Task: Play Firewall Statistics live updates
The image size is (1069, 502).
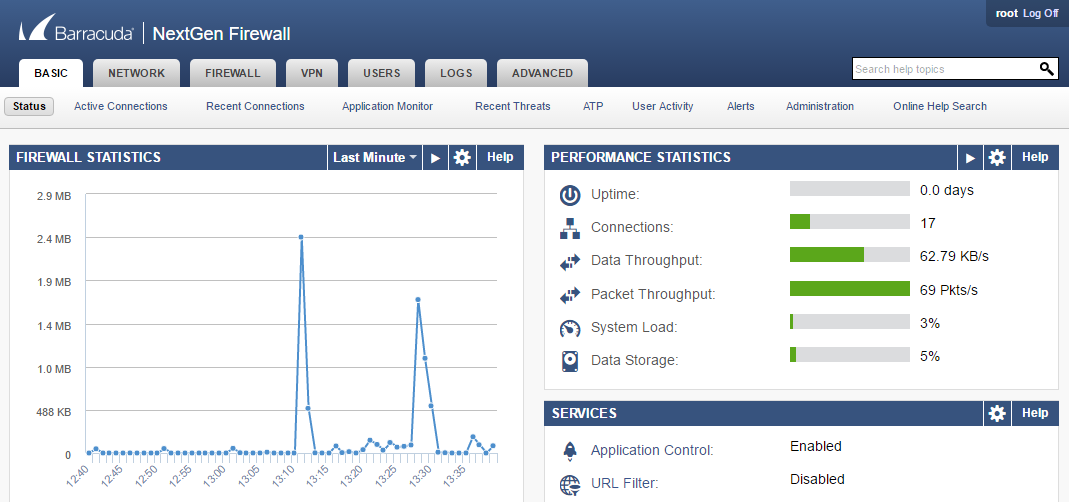Action: (x=436, y=158)
